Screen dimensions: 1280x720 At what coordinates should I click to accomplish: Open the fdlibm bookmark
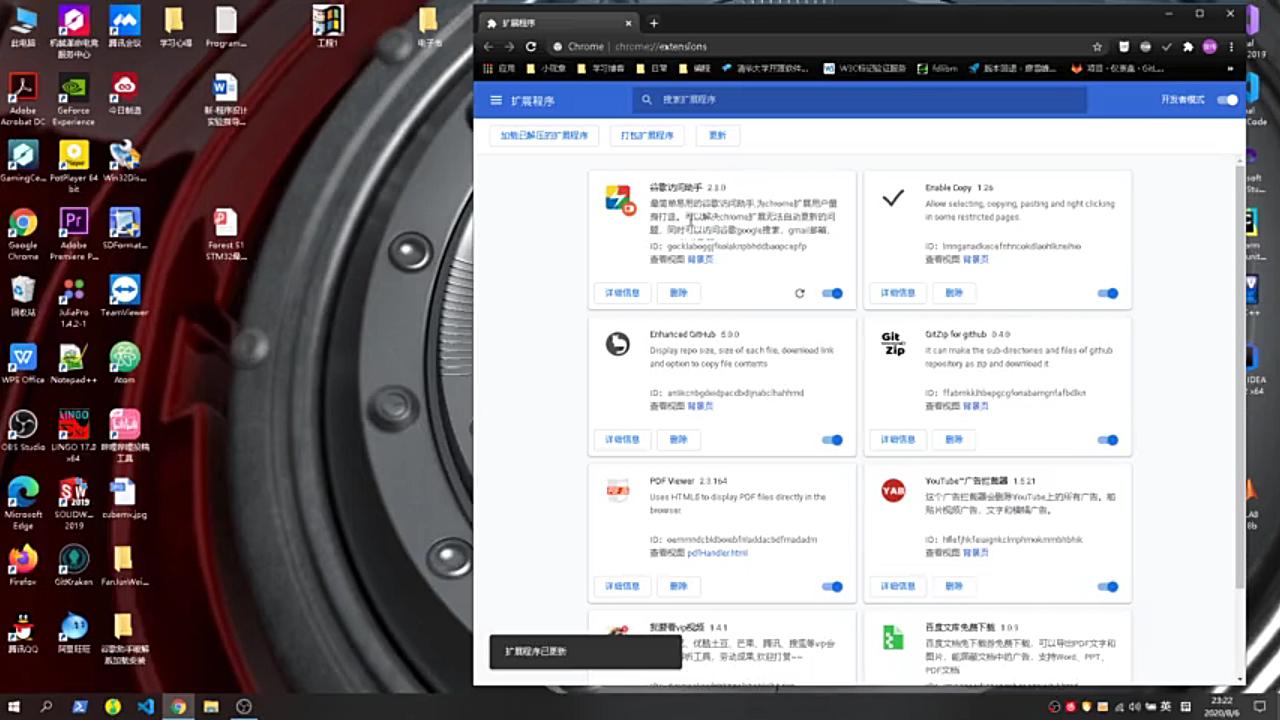tap(937, 69)
